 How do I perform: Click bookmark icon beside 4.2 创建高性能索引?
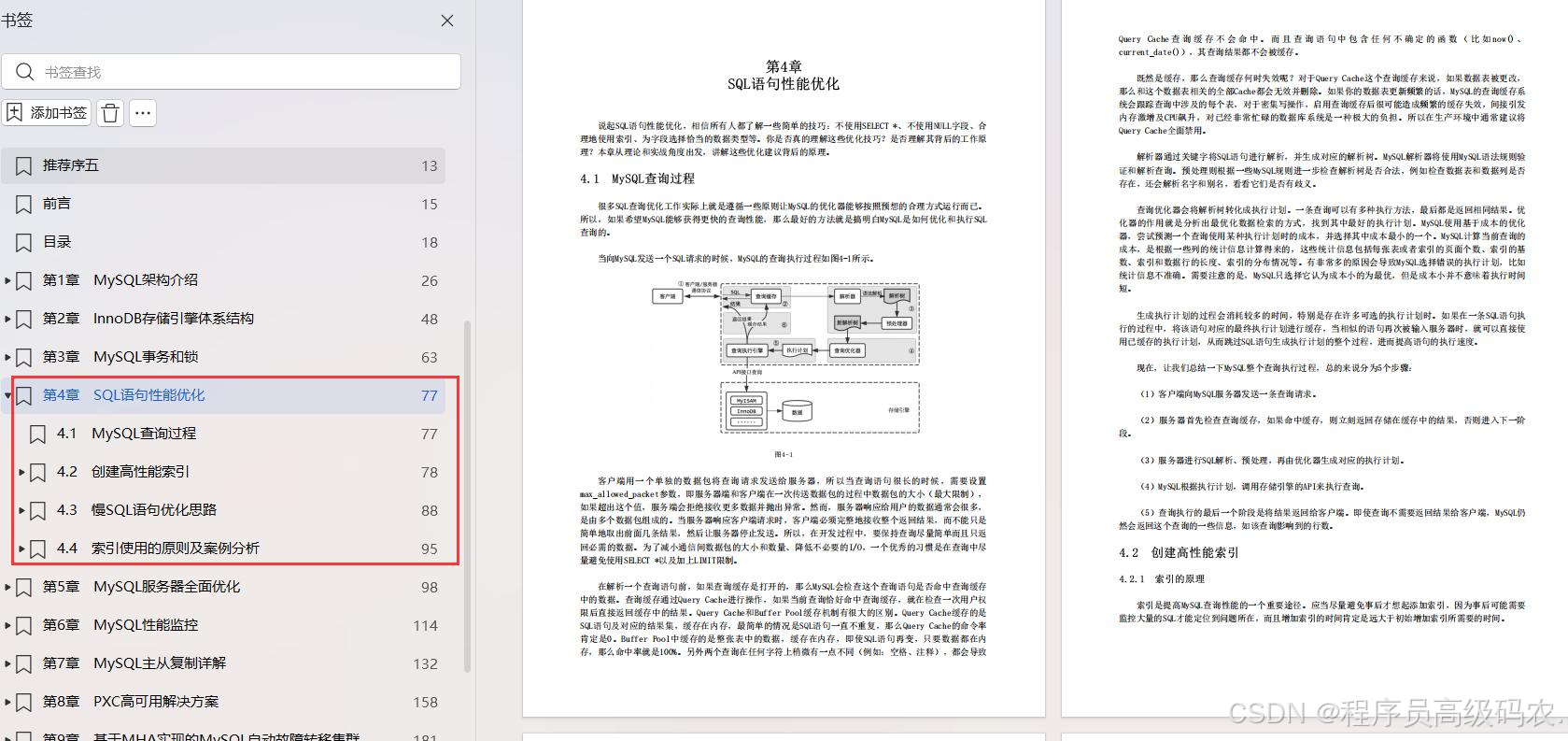click(37, 473)
